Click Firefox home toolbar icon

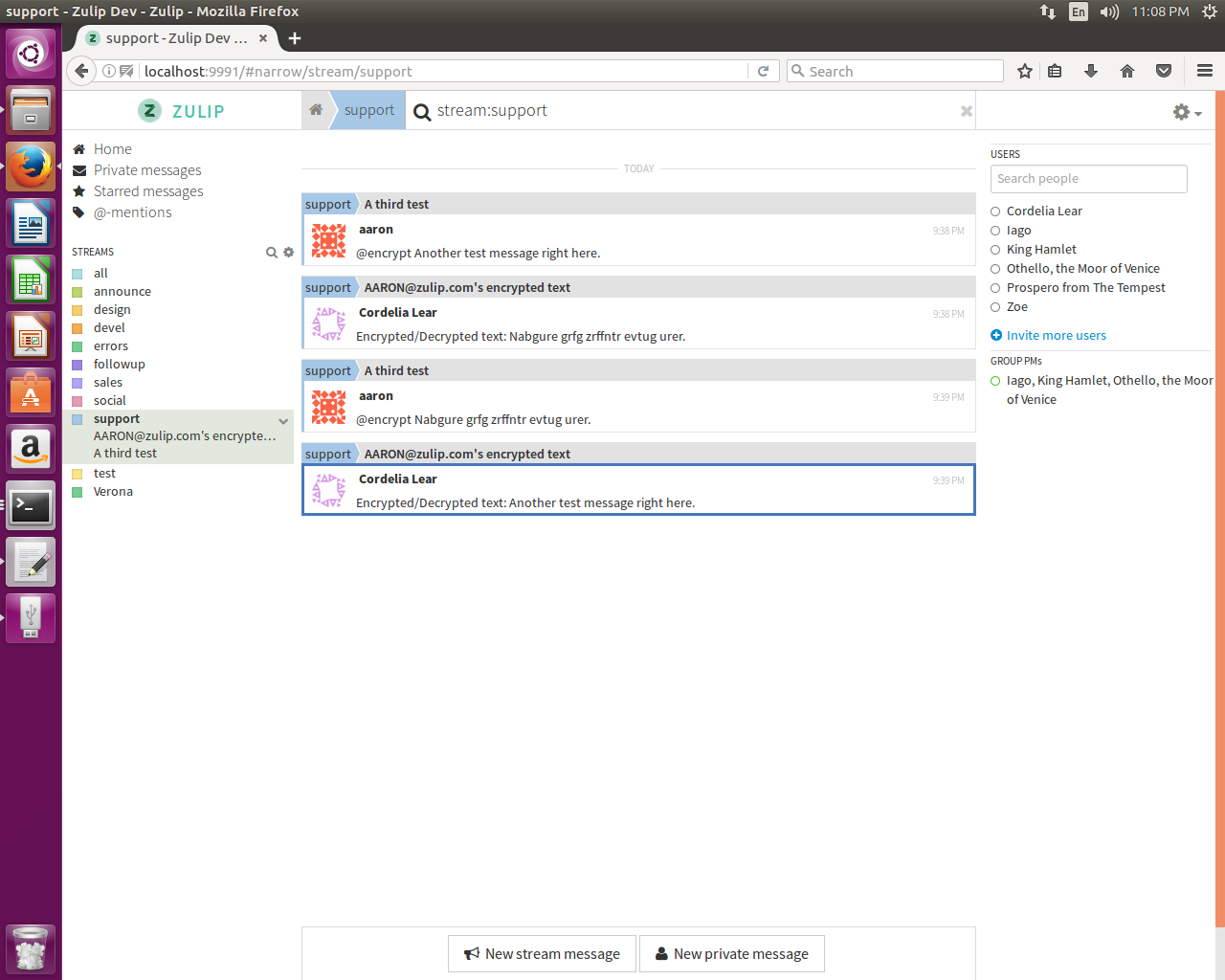1127,71
